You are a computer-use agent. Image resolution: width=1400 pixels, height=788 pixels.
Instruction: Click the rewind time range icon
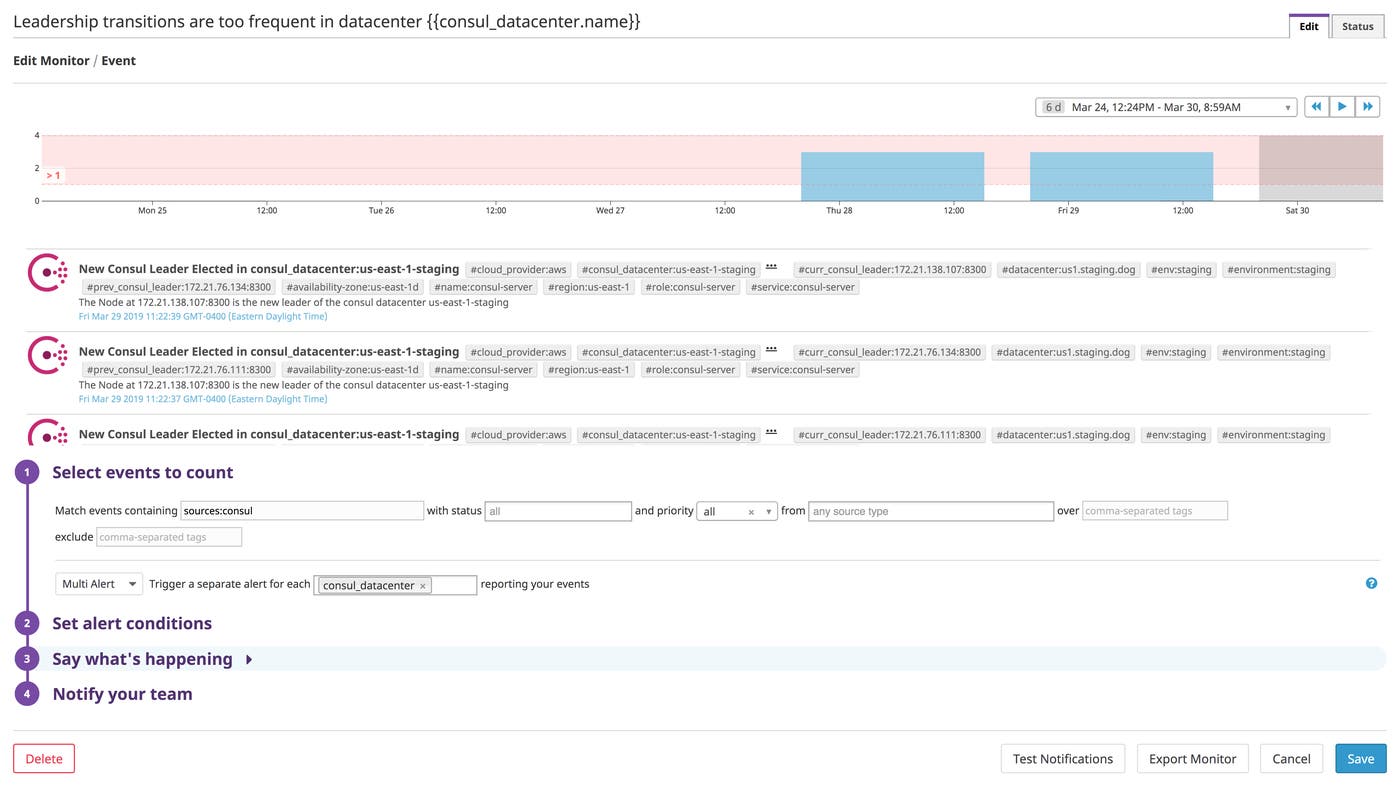click(1316, 107)
